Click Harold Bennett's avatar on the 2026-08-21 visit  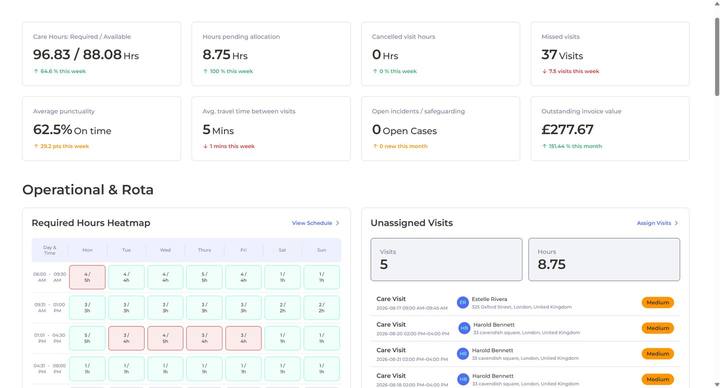click(463, 354)
